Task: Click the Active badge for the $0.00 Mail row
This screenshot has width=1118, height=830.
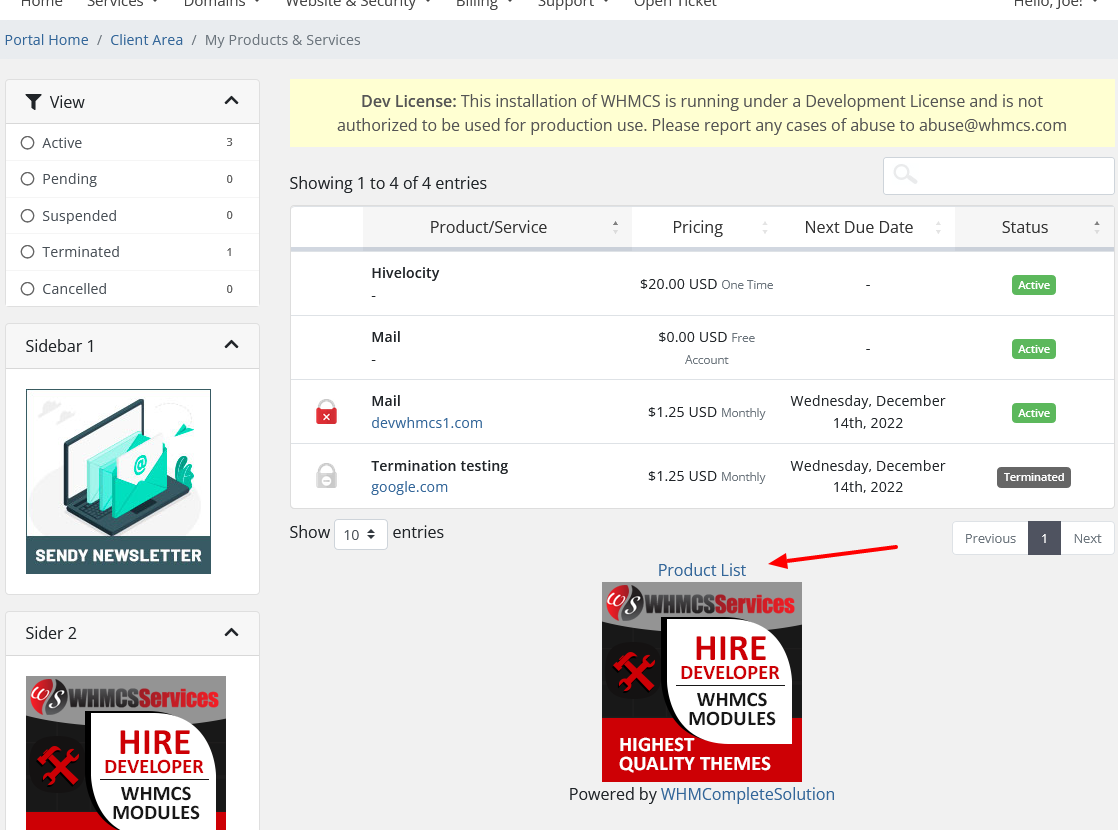Action: 1034,349
